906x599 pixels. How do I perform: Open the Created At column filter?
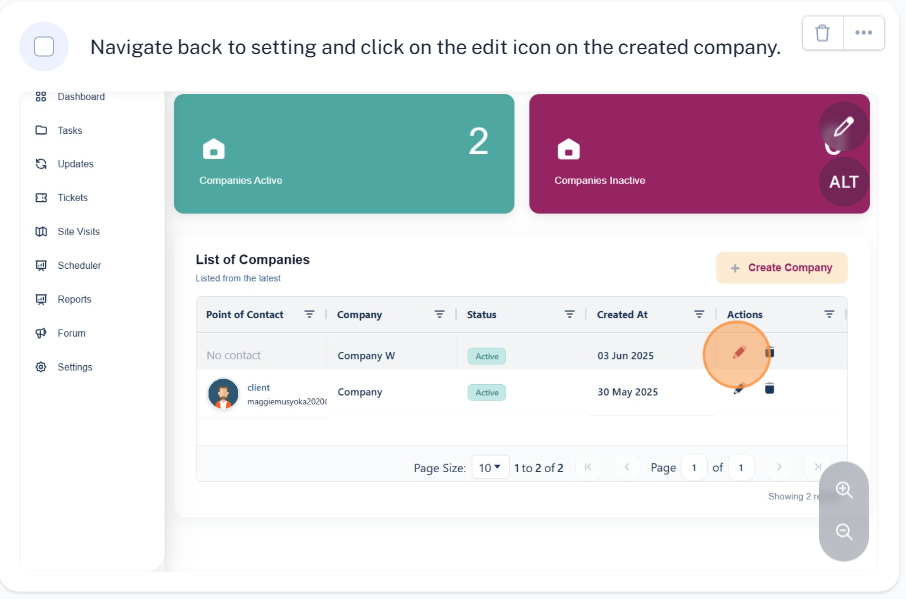coord(699,314)
